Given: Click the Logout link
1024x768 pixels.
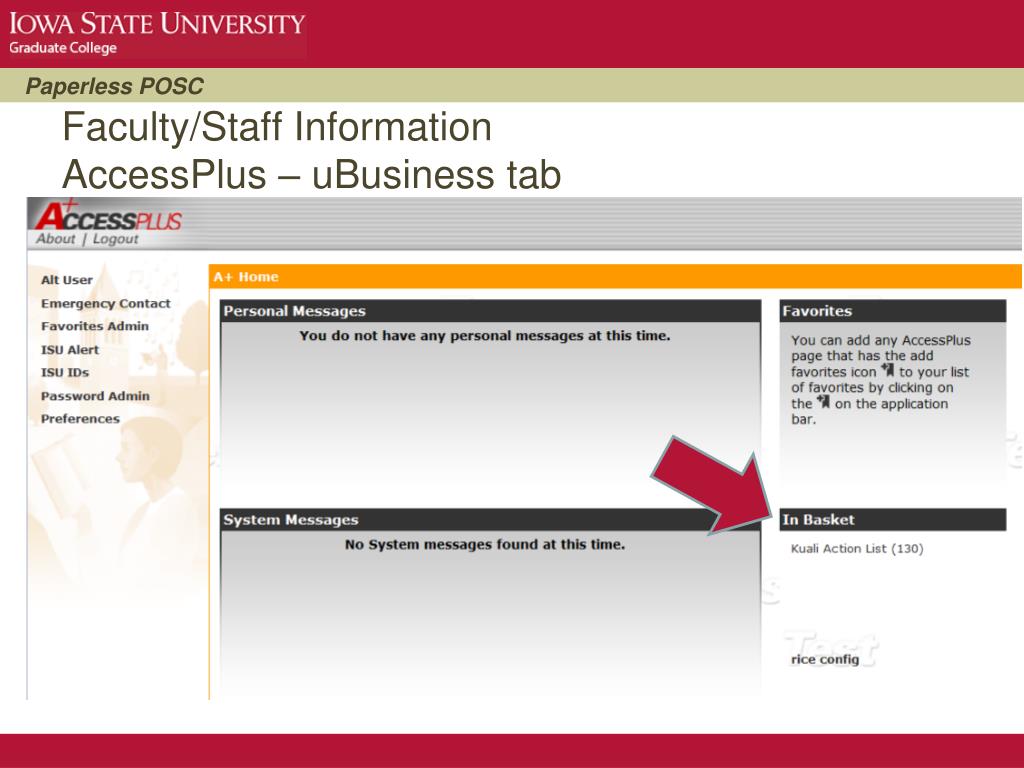Looking at the screenshot, I should 116,239.
